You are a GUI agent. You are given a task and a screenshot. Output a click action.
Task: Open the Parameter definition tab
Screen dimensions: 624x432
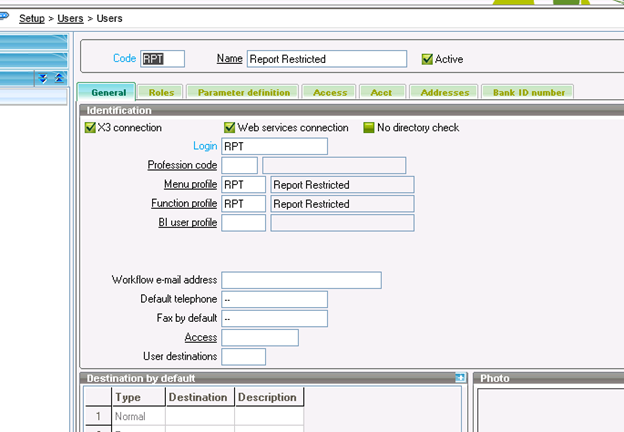coord(243,92)
